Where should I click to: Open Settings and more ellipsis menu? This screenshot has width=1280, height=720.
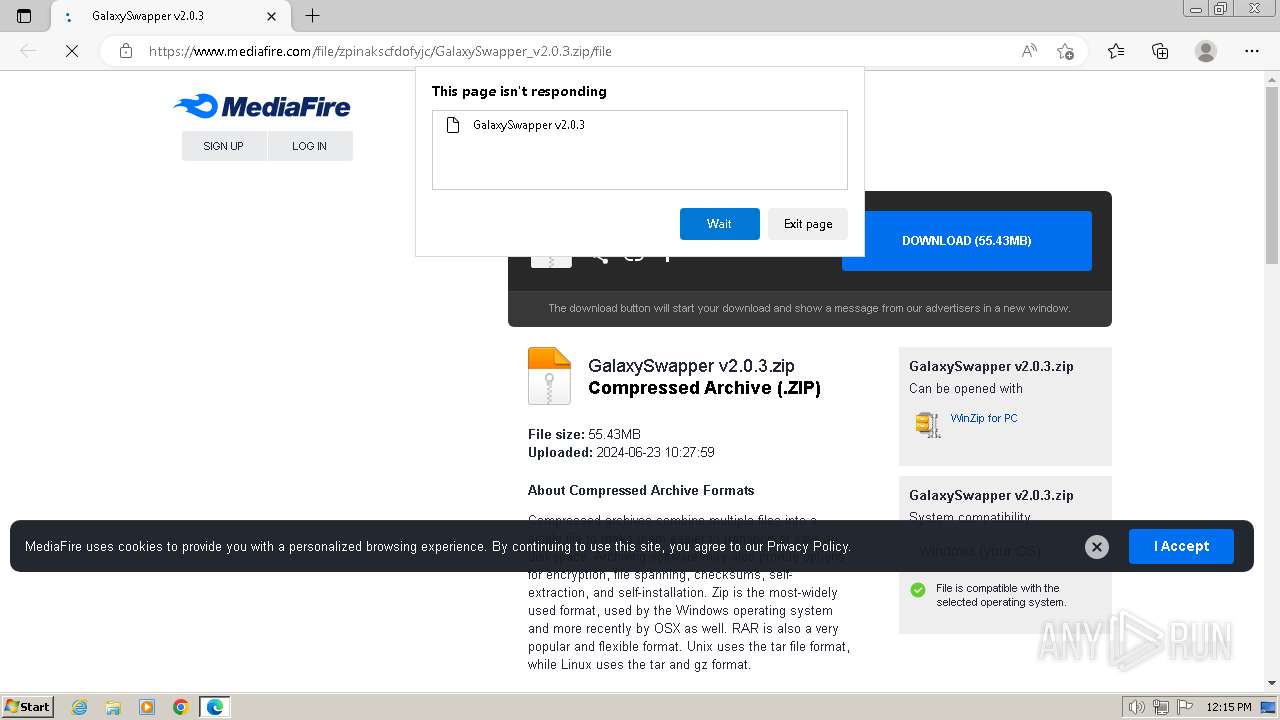pyautogui.click(x=1252, y=51)
